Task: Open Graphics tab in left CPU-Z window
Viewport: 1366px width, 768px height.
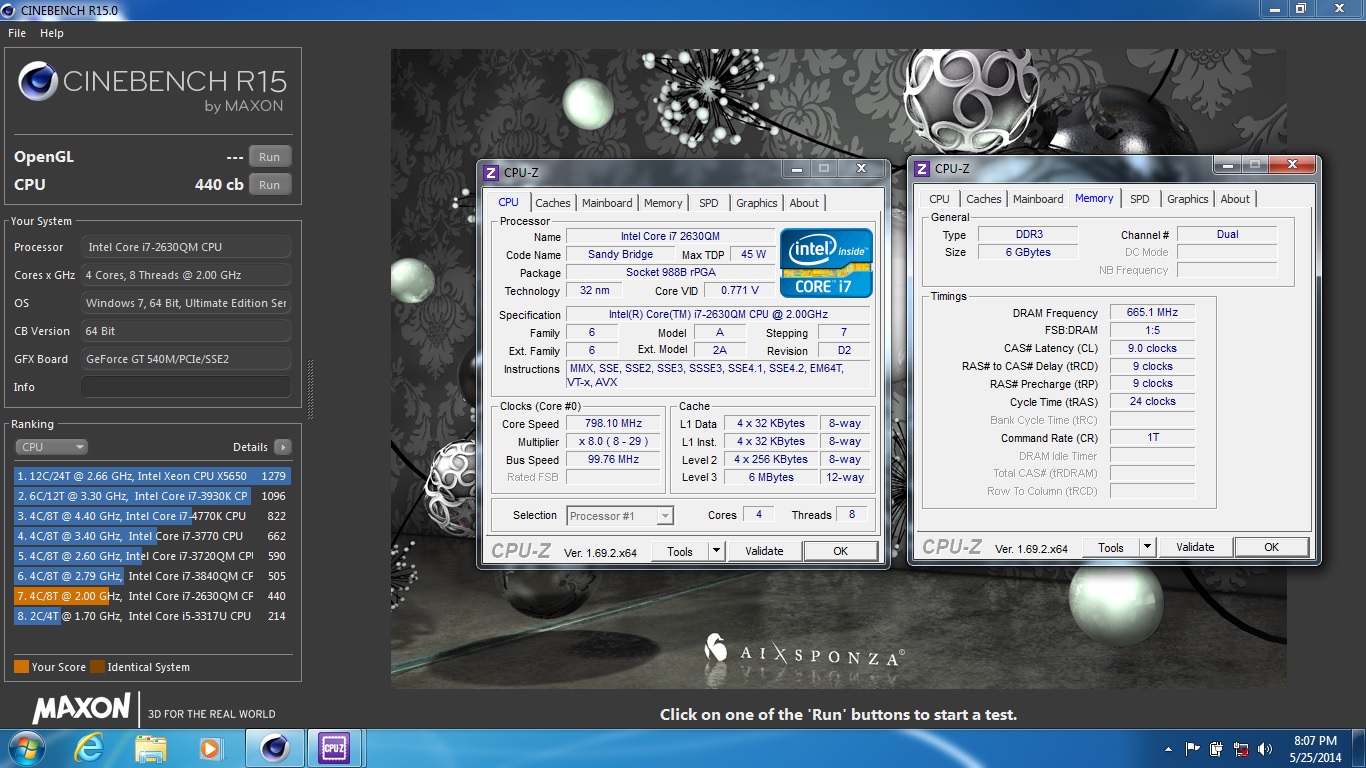Action: pos(757,203)
